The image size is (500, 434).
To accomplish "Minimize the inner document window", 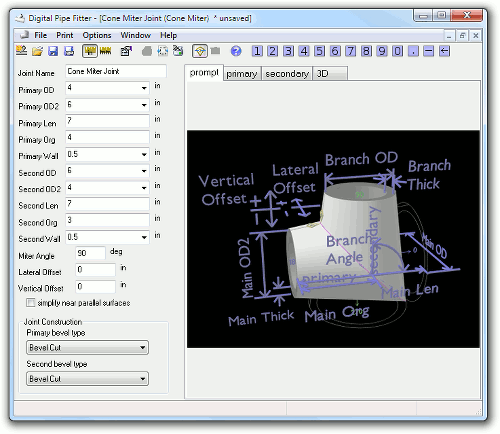I will click(449, 35).
